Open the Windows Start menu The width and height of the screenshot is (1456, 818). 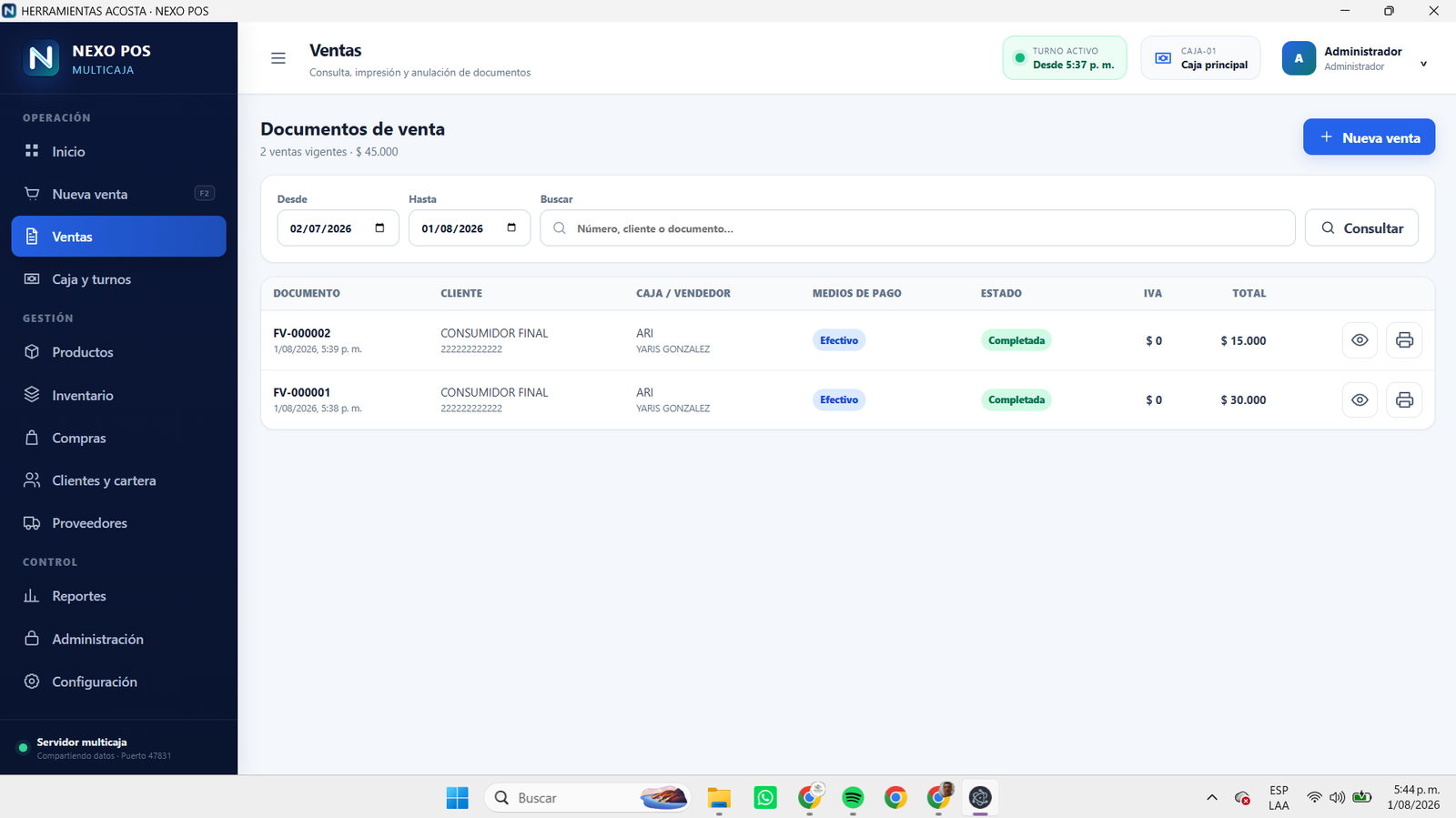point(457,798)
